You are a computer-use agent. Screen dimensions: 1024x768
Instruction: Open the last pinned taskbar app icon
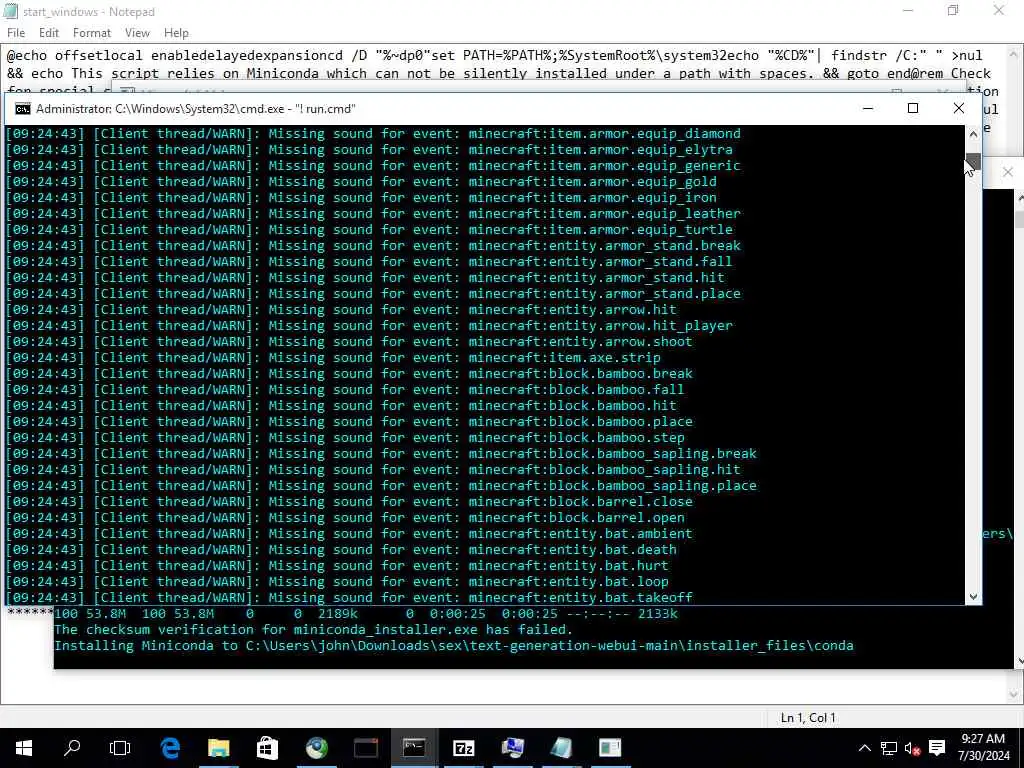click(x=610, y=748)
